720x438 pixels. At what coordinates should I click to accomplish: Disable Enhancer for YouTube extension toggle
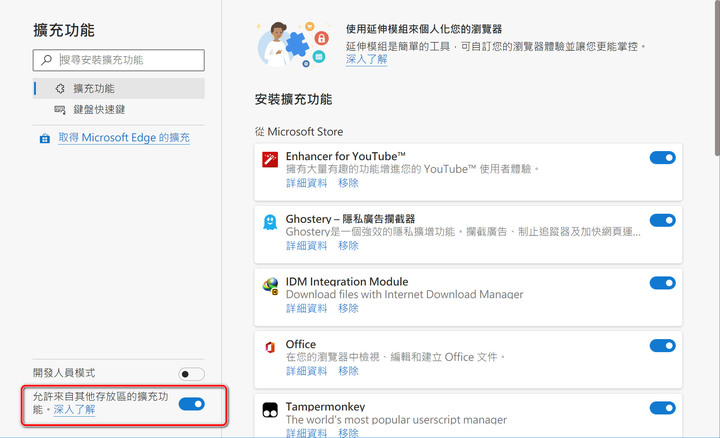[663, 158]
